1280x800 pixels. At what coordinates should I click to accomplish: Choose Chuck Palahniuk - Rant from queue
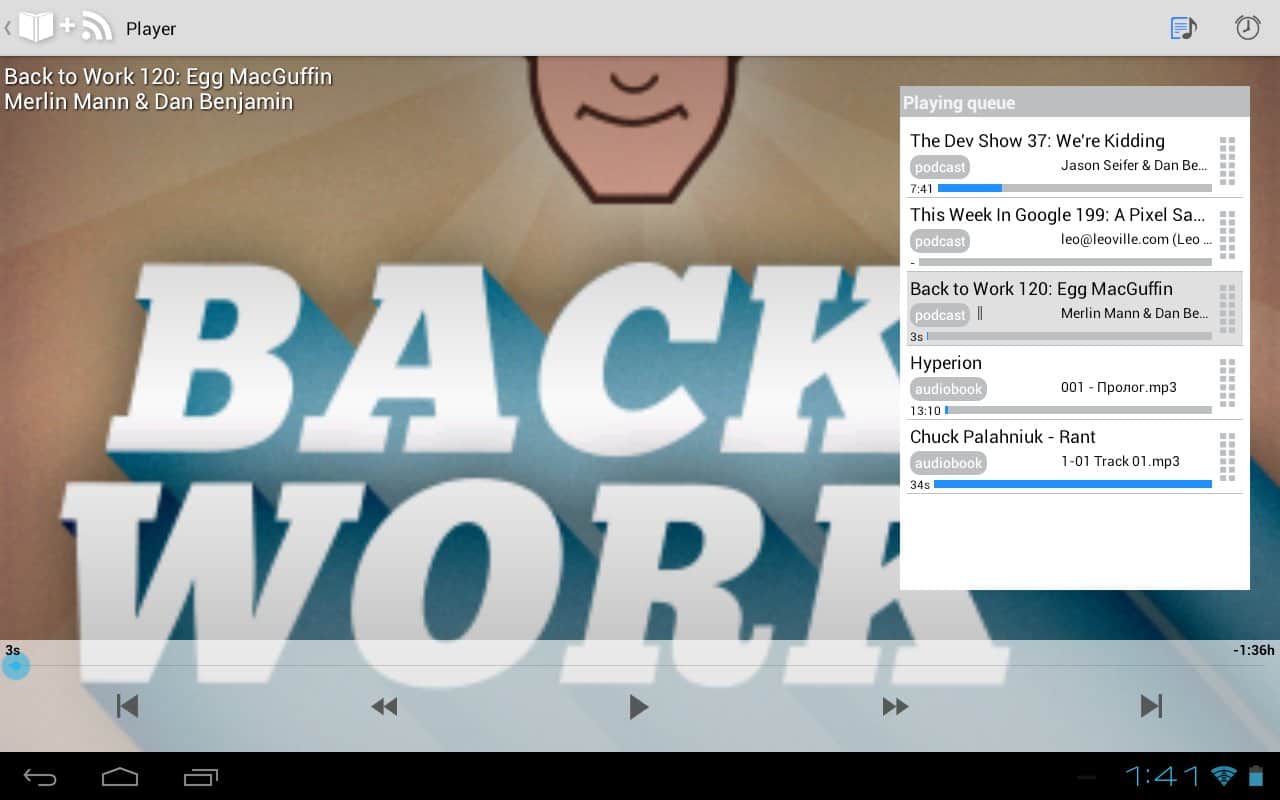[x=1060, y=456]
